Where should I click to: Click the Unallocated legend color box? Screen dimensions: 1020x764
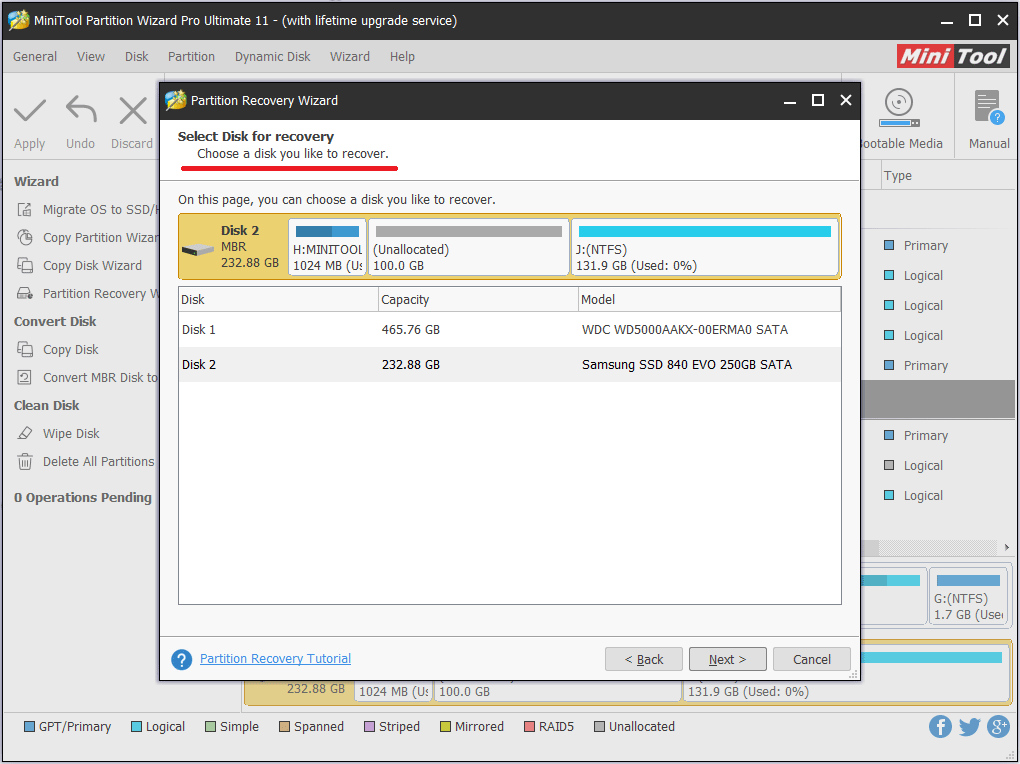pos(599,726)
